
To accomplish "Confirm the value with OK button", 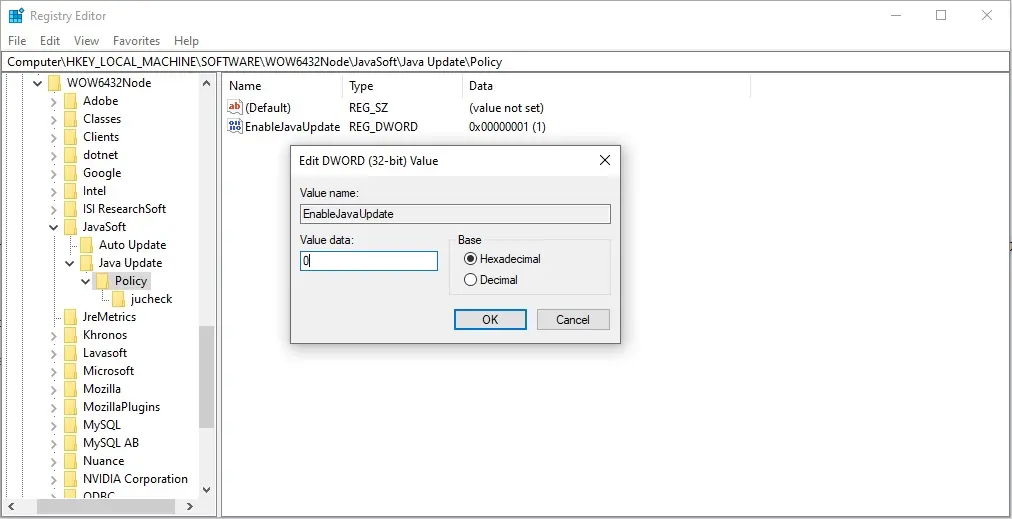I will click(490, 320).
